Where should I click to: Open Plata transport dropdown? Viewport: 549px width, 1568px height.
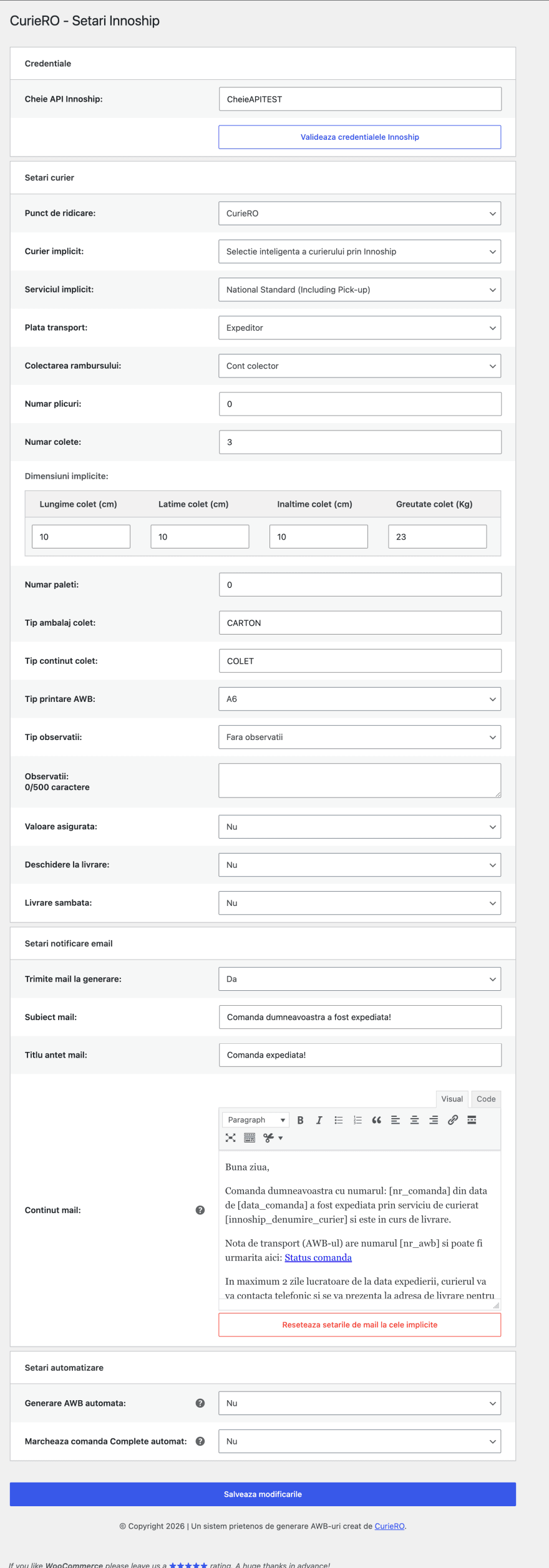pos(359,328)
